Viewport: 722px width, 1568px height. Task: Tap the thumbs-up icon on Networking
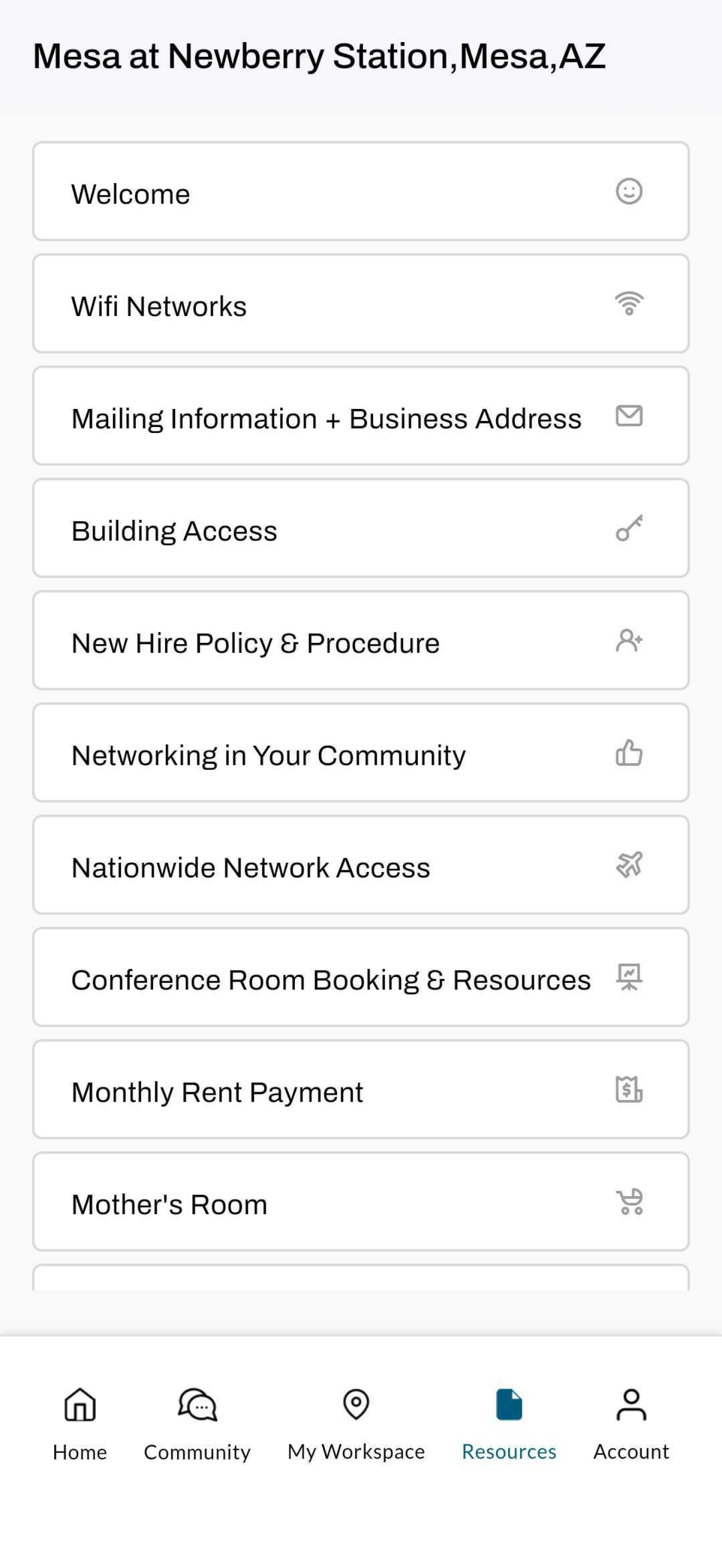click(x=629, y=752)
